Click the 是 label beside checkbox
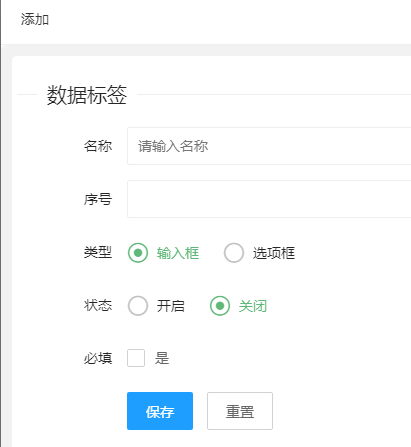Viewport: 411px width, 447px height. [x=162, y=358]
